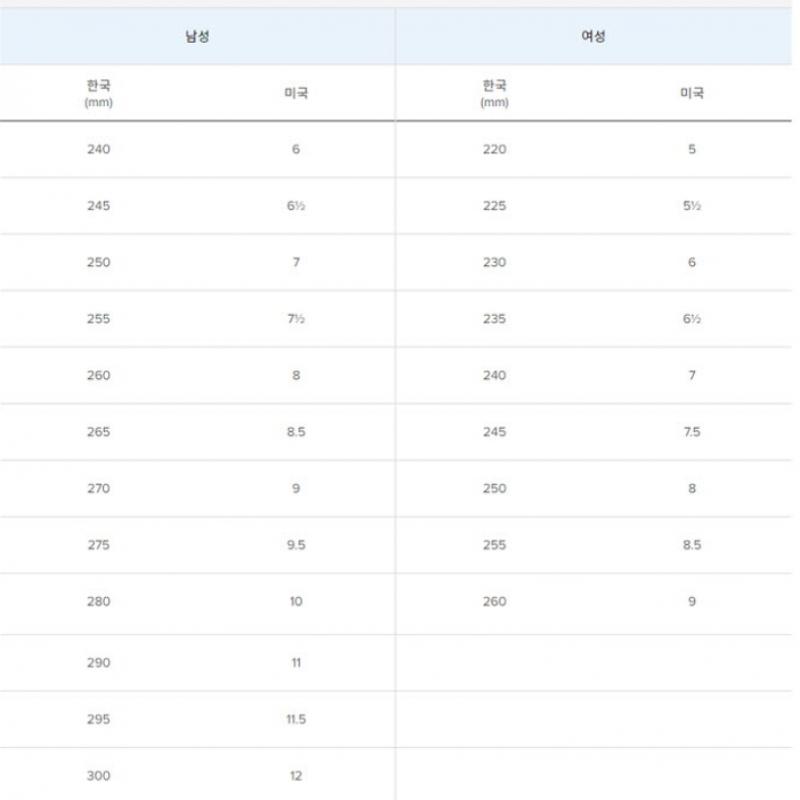
Task: Select the women's US 5½ cell
Action: 692,206
